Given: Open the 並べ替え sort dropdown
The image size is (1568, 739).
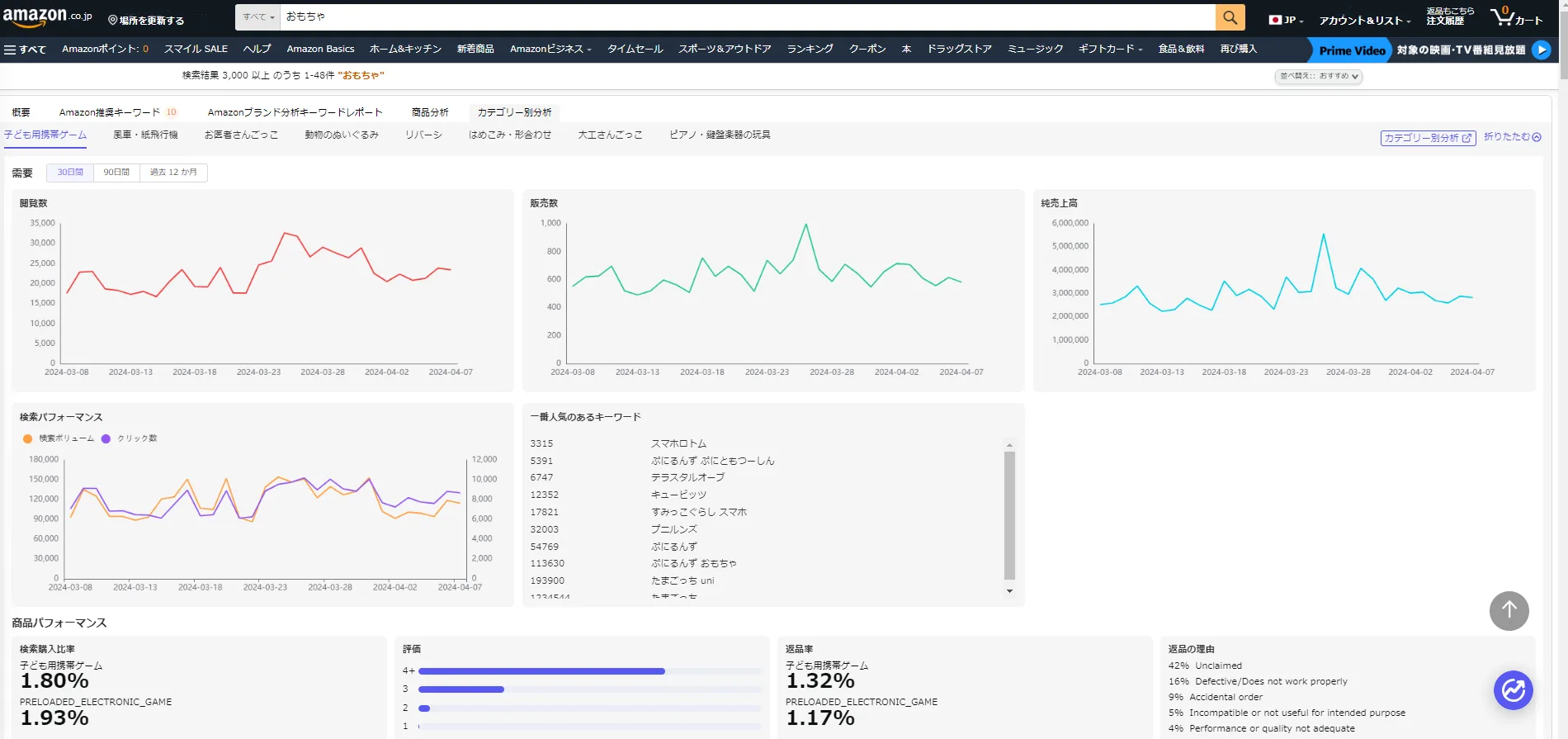Looking at the screenshot, I should pos(1319,76).
